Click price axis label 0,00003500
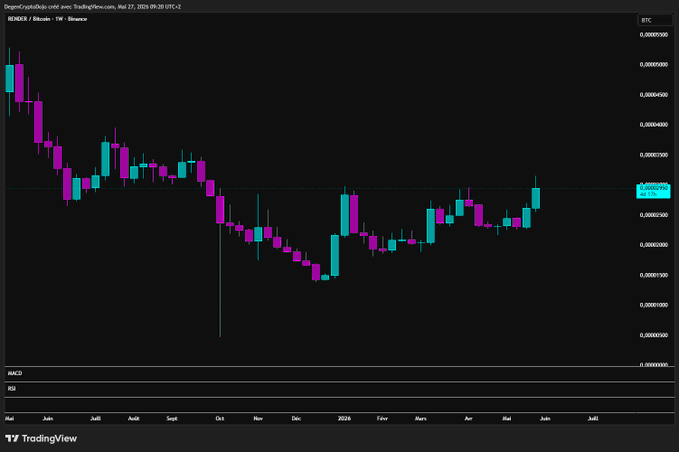The image size is (679, 452). (653, 155)
